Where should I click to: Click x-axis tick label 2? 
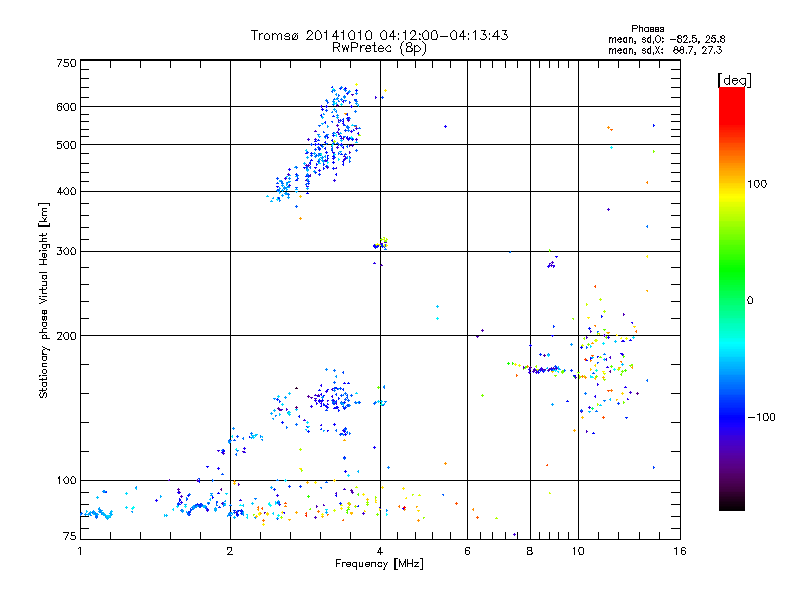pos(230,551)
